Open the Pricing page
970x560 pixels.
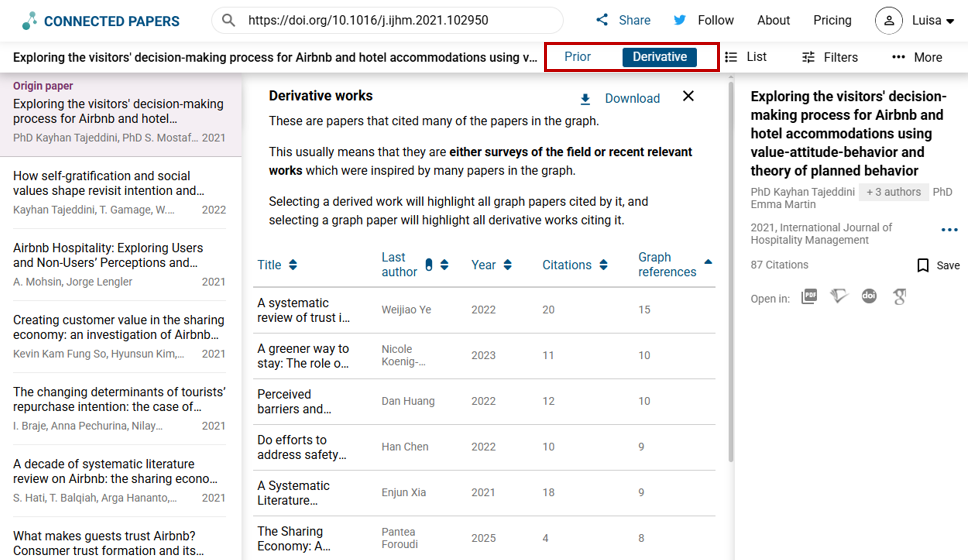coord(832,20)
